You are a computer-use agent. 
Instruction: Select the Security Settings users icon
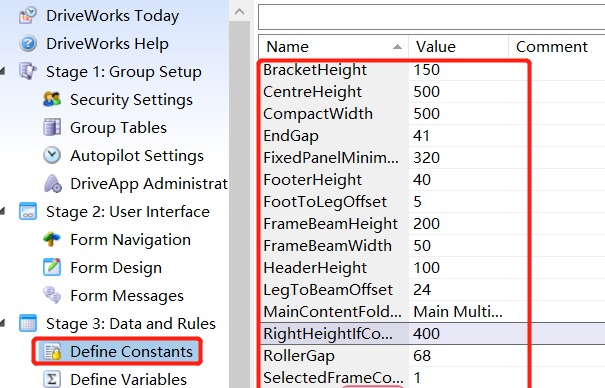coord(52,100)
